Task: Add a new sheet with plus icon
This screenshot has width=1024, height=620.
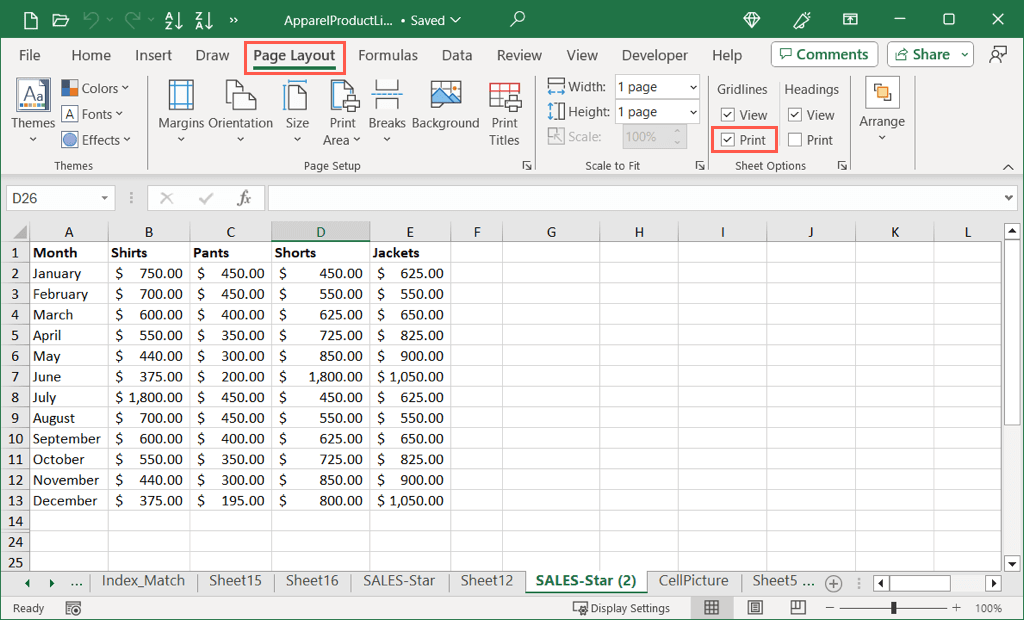Action: coord(833,583)
